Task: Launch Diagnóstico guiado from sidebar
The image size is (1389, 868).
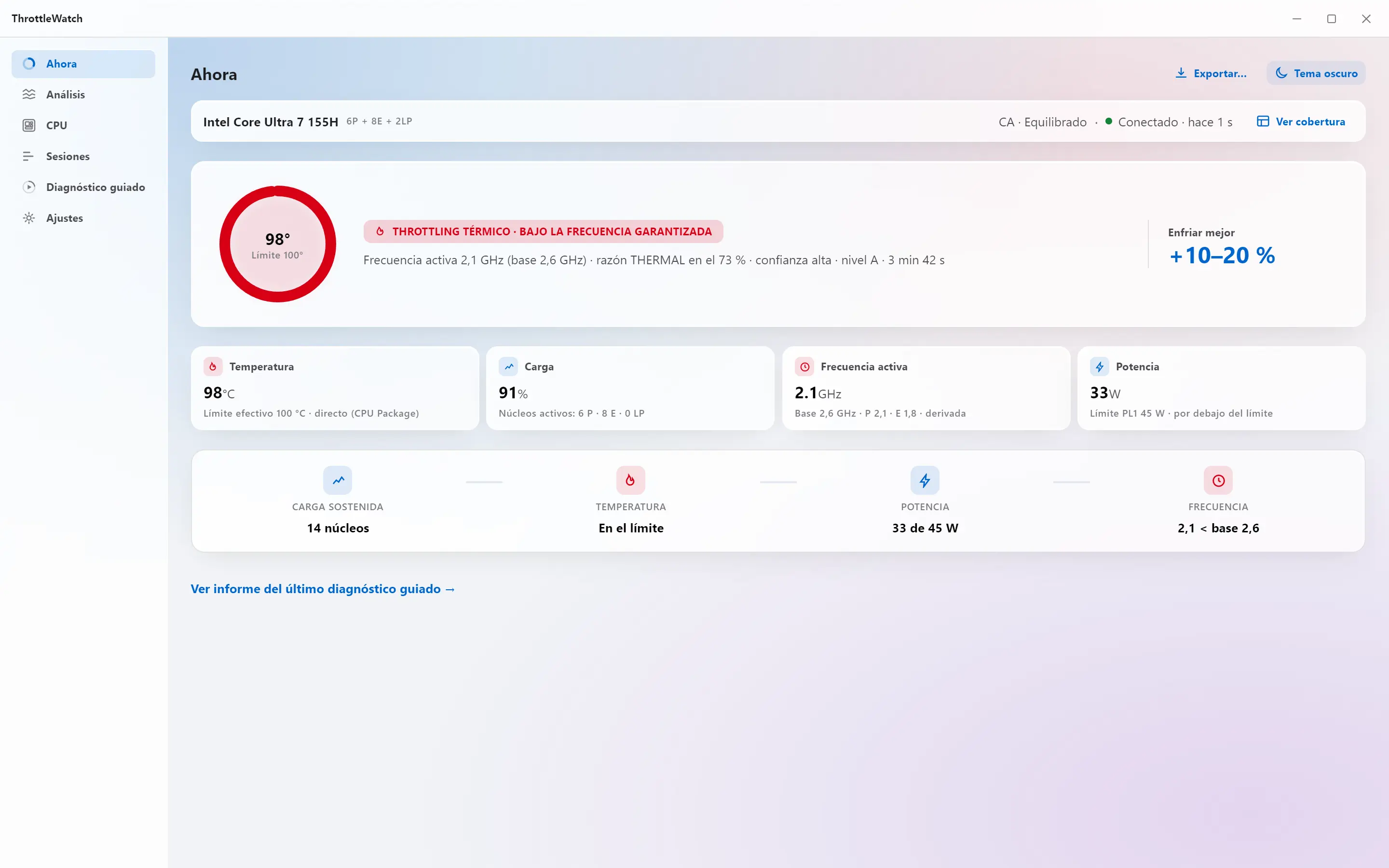Action: pyautogui.click(x=83, y=187)
